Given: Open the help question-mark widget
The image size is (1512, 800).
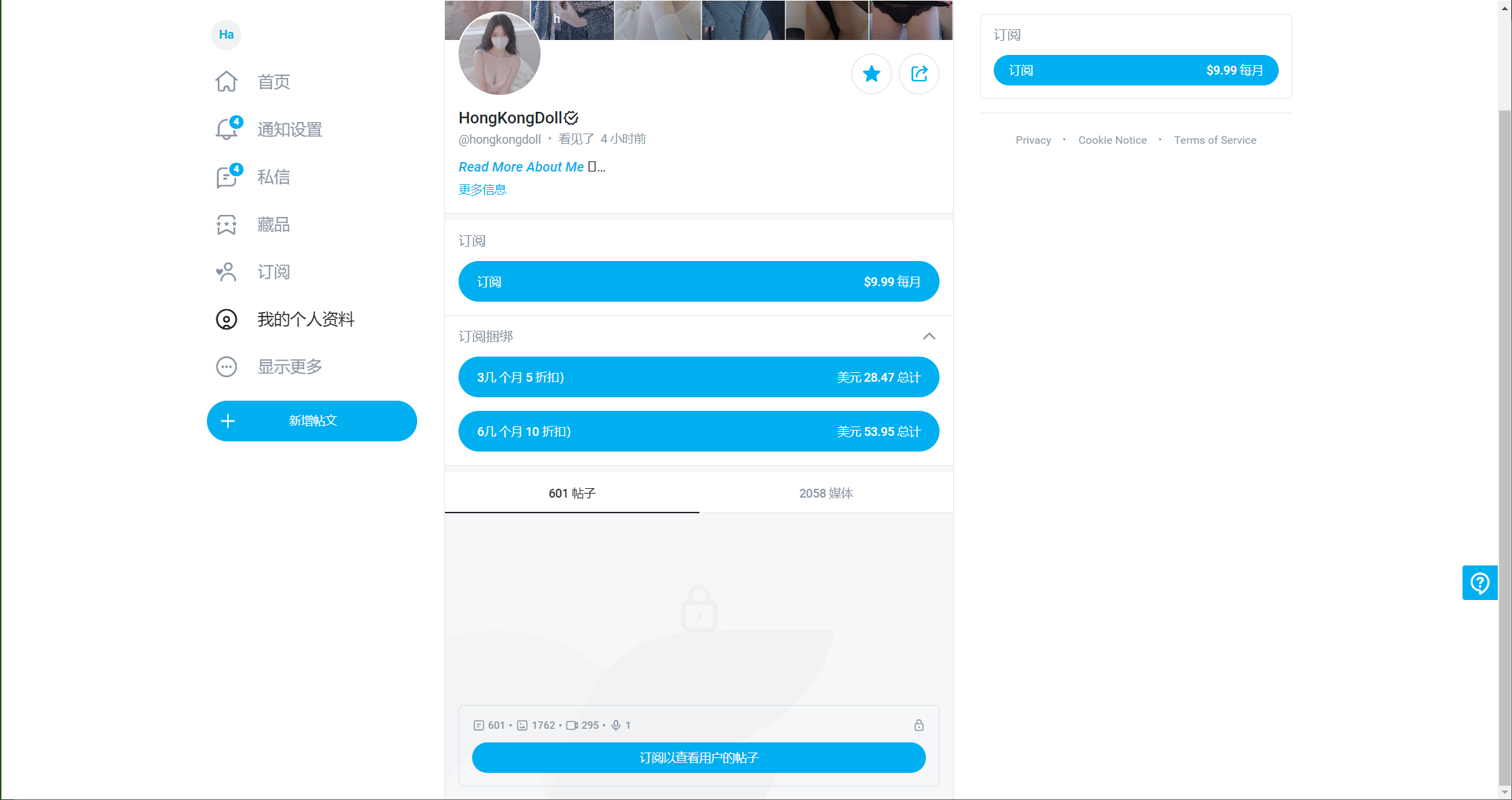Looking at the screenshot, I should click(x=1480, y=583).
